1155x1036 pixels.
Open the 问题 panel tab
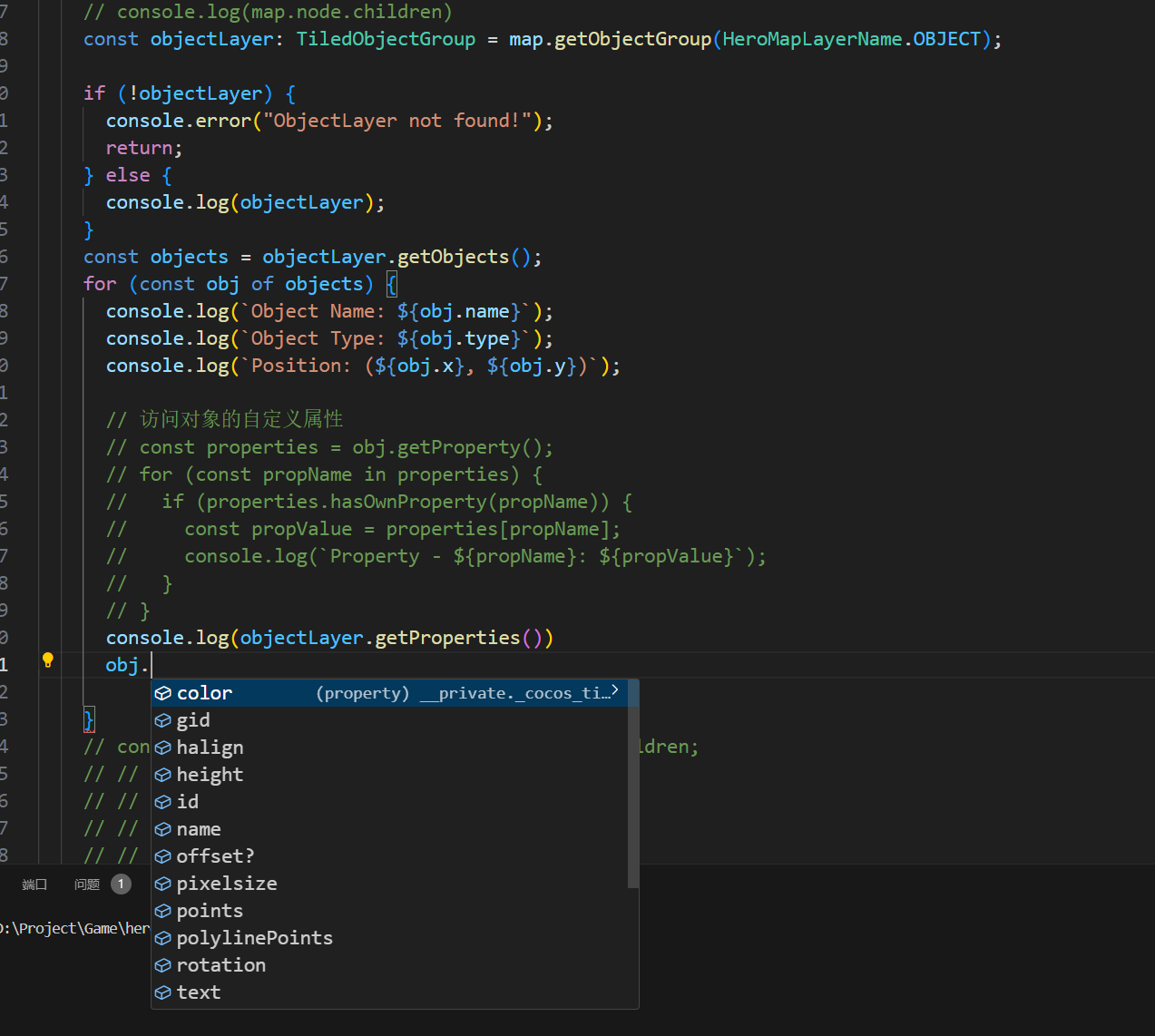pyautogui.click(x=87, y=885)
